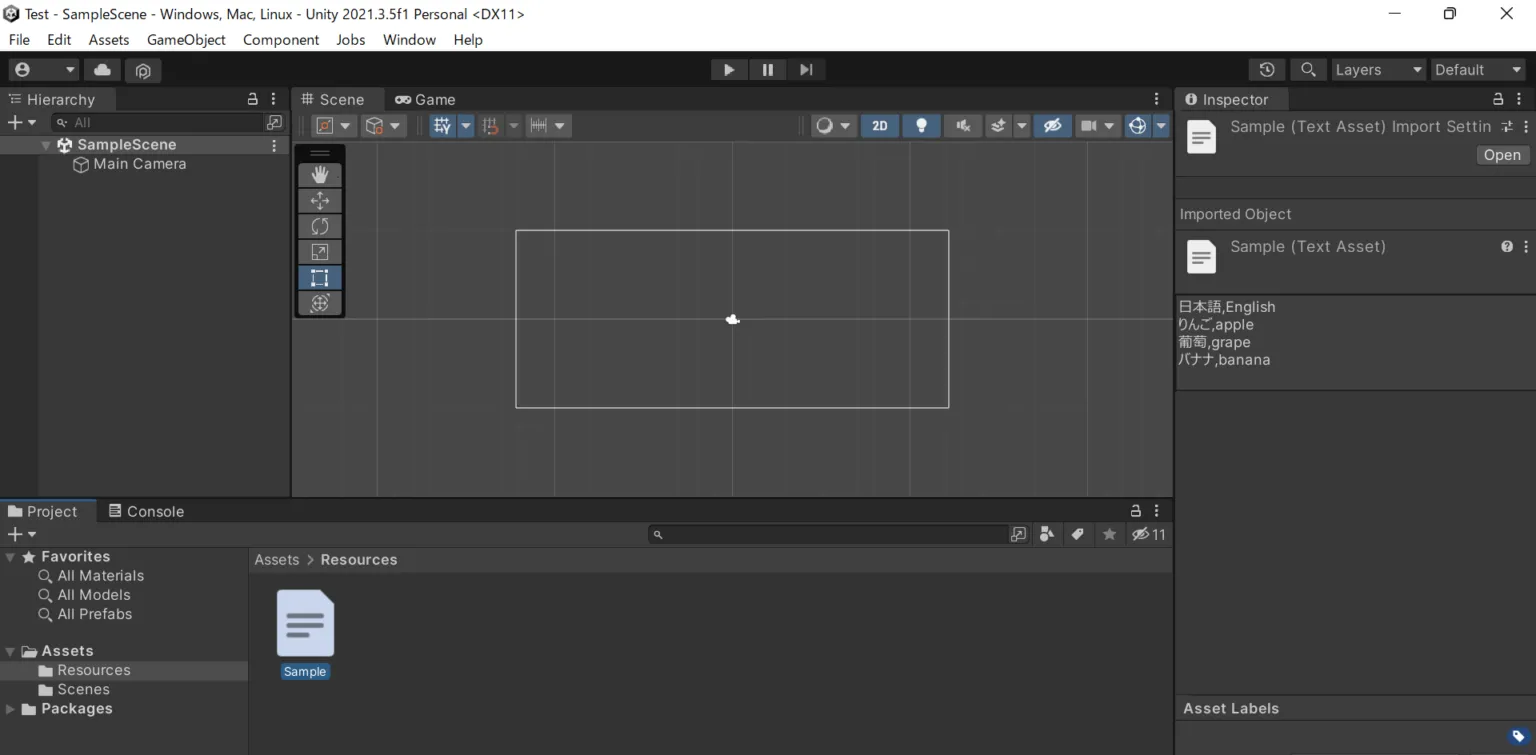1536x755 pixels.
Task: Select the Sample text asset thumbnail
Action: (305, 623)
